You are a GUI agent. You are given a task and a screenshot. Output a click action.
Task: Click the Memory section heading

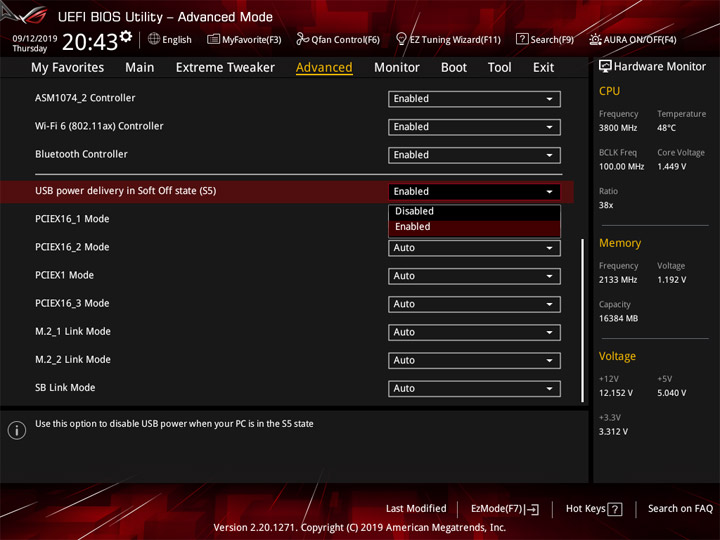[x=620, y=243]
